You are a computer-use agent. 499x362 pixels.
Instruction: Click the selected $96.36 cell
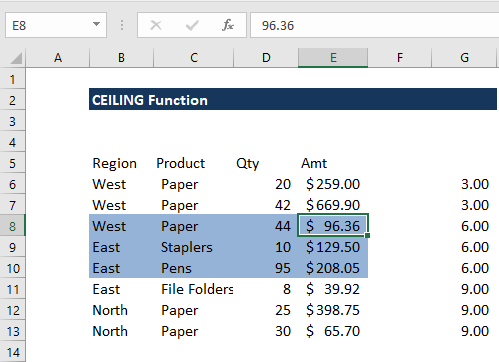[x=333, y=226]
